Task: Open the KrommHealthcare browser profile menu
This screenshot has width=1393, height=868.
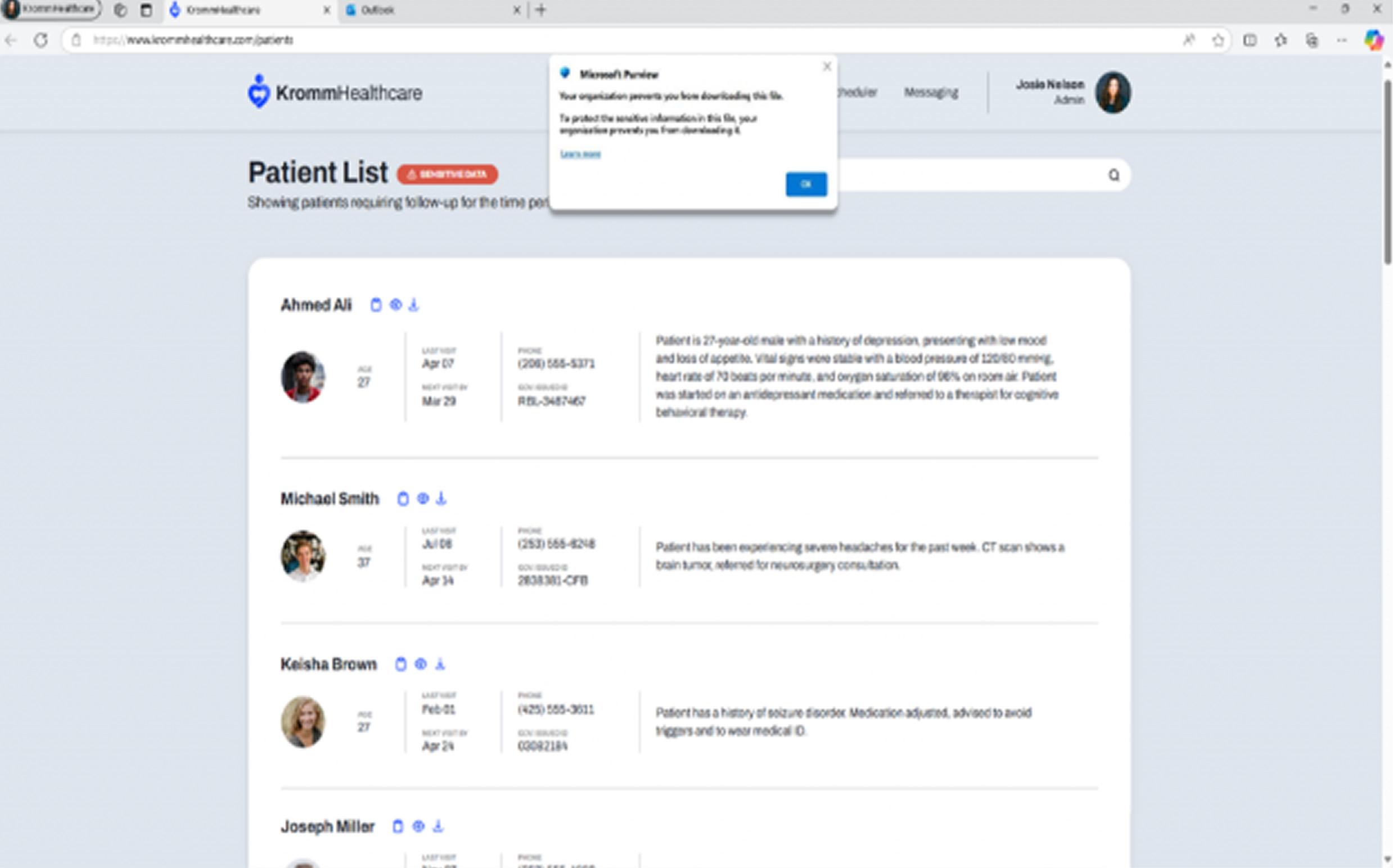Action: 51,9
